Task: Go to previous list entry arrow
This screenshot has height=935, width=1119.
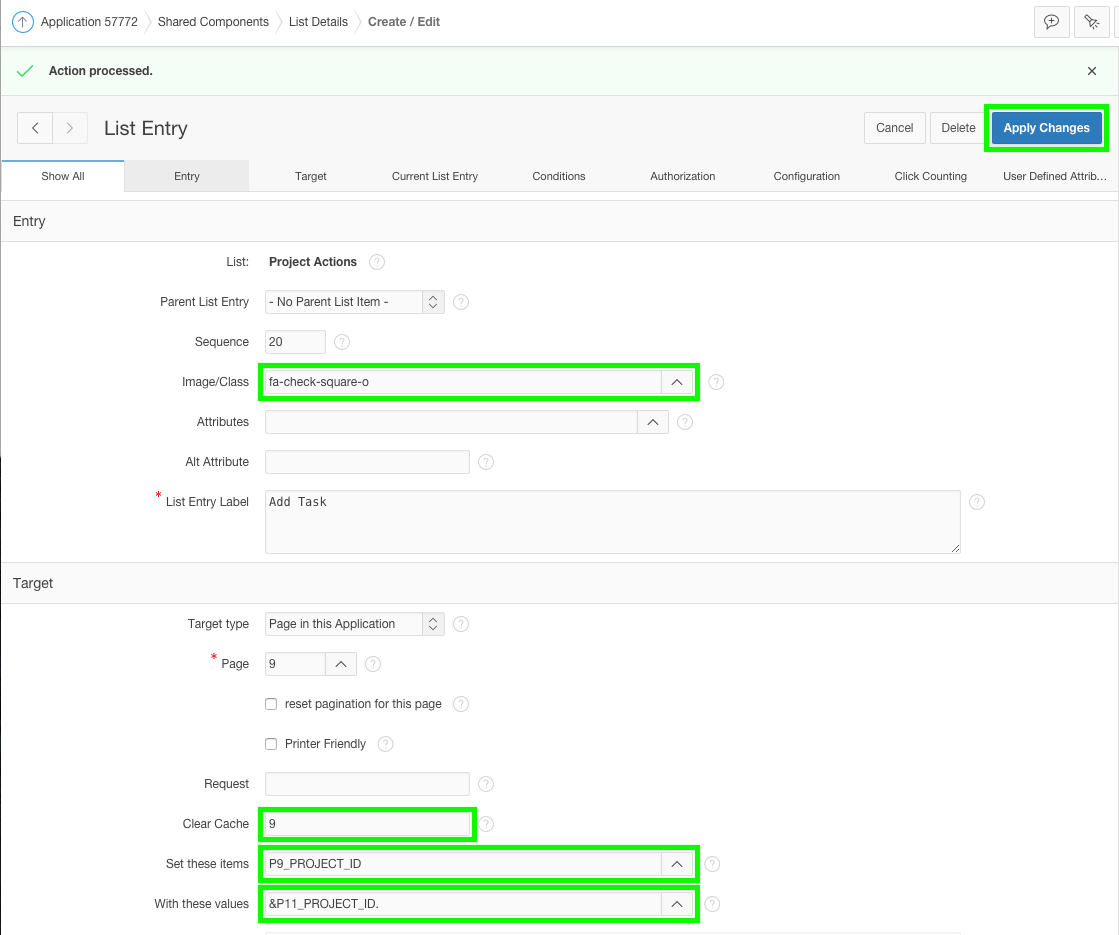Action: [35, 128]
